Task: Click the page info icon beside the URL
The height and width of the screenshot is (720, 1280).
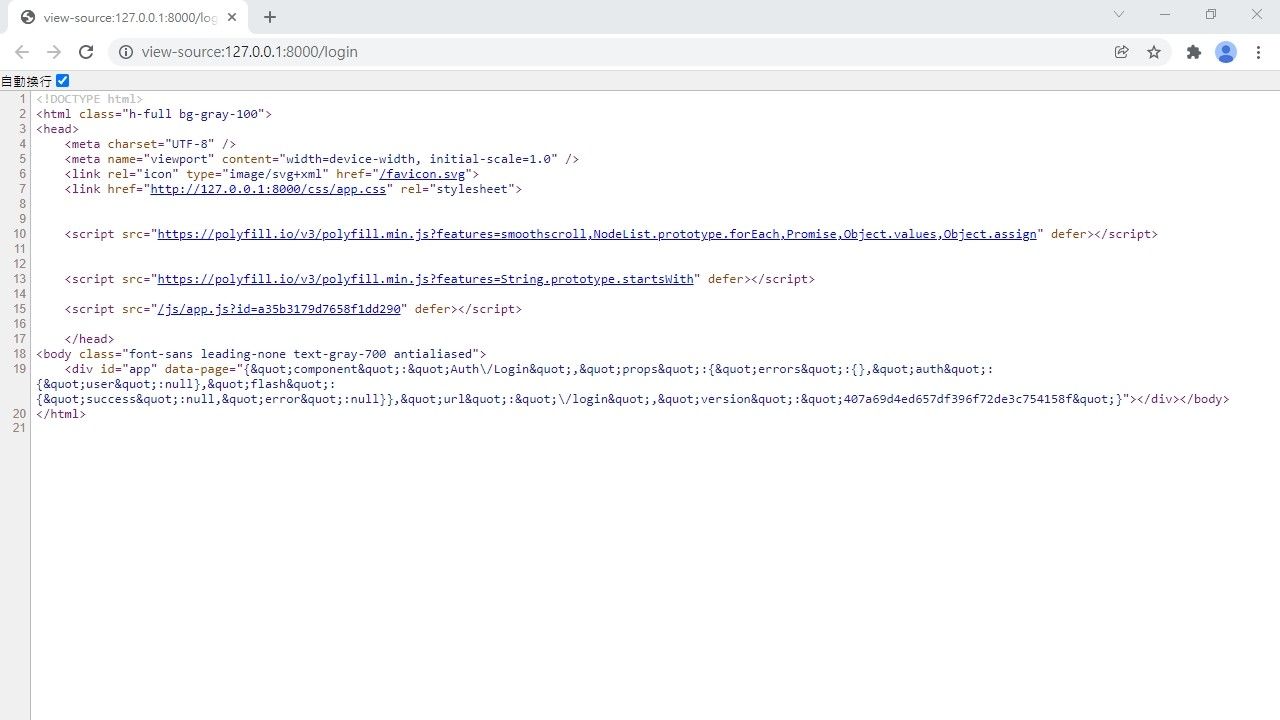Action: [x=126, y=52]
